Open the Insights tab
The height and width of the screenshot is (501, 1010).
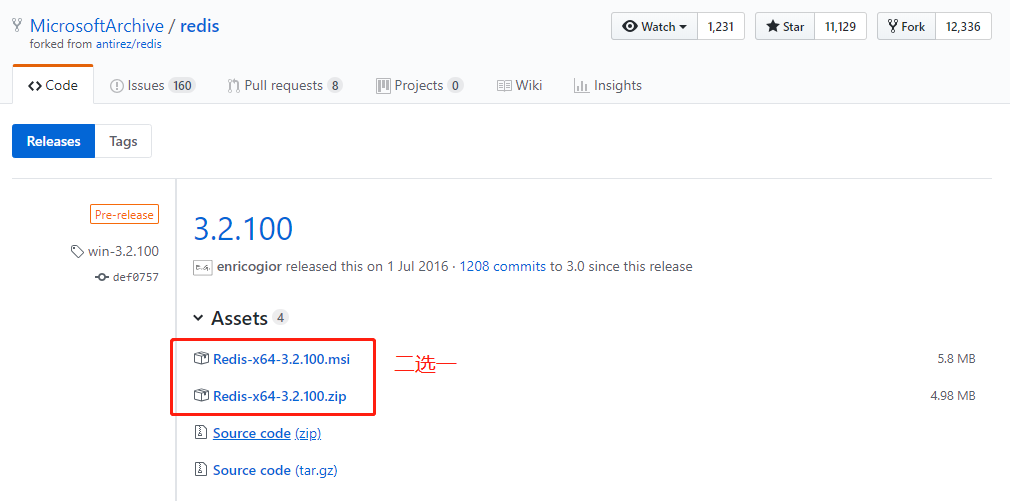[607, 85]
